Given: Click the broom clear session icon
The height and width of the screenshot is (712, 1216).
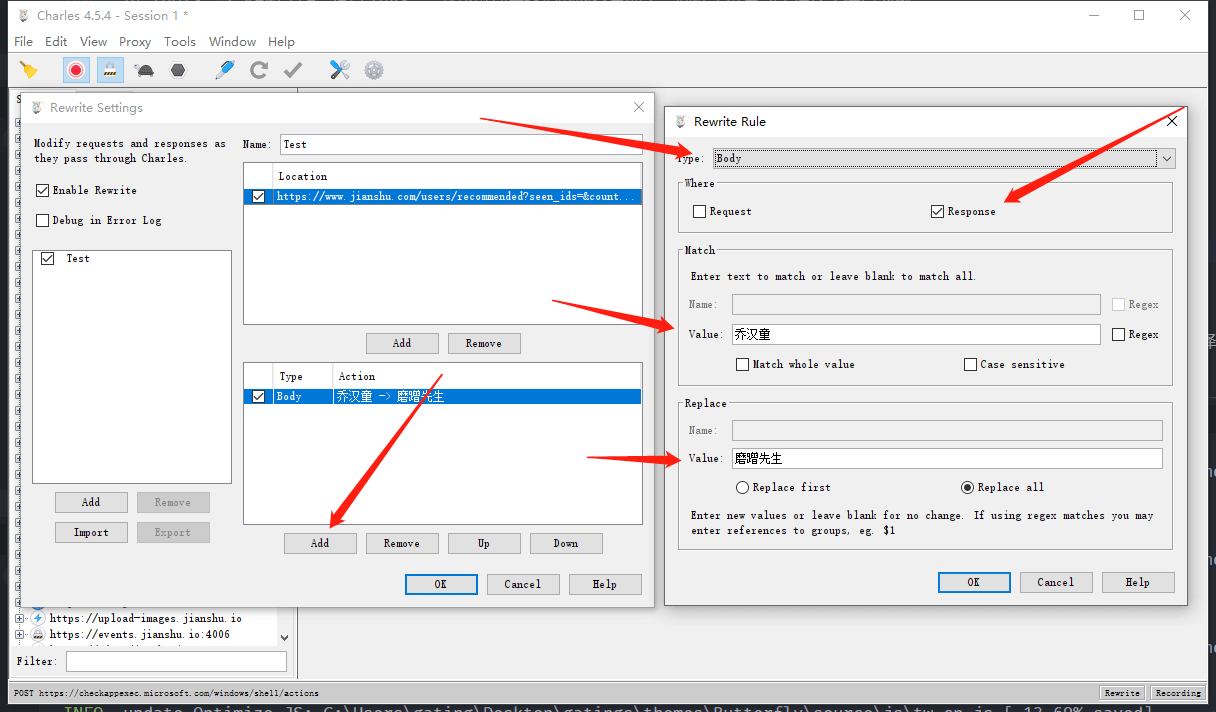Looking at the screenshot, I should [28, 70].
